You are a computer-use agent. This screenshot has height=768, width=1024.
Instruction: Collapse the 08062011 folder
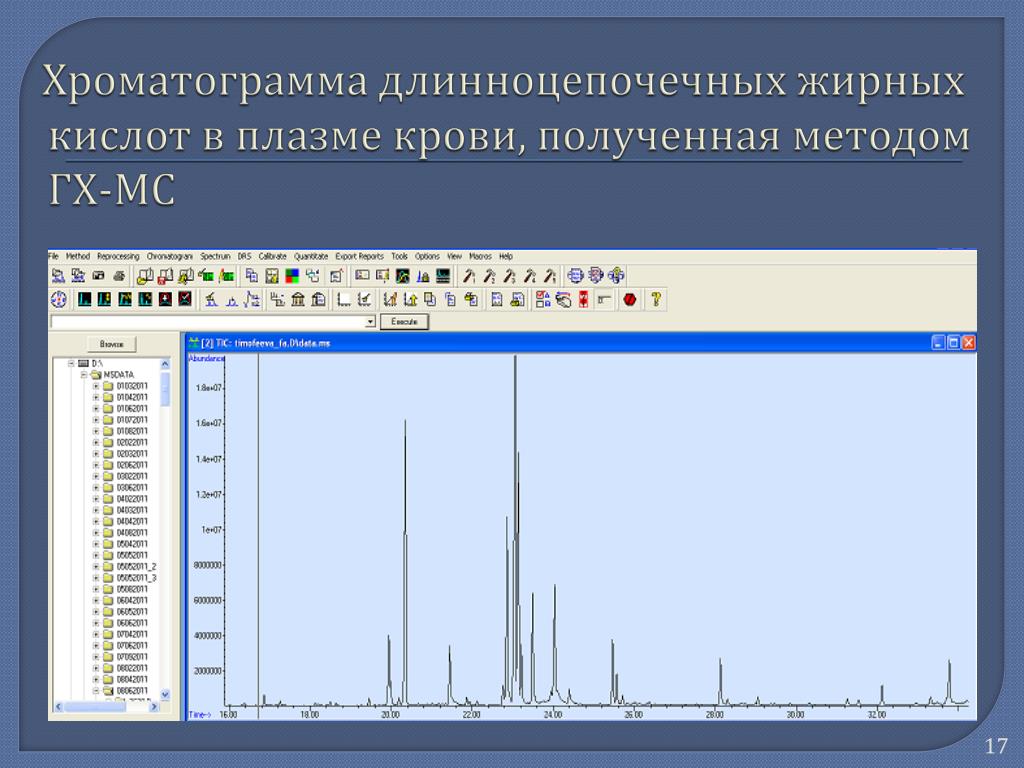pyautogui.click(x=96, y=690)
